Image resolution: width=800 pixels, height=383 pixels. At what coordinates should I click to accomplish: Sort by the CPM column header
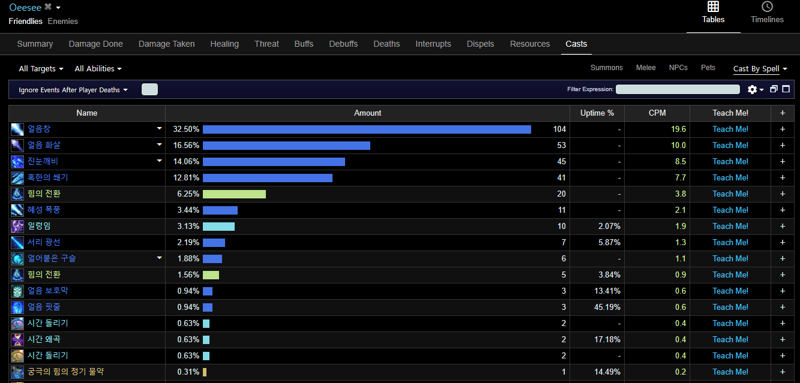657,113
